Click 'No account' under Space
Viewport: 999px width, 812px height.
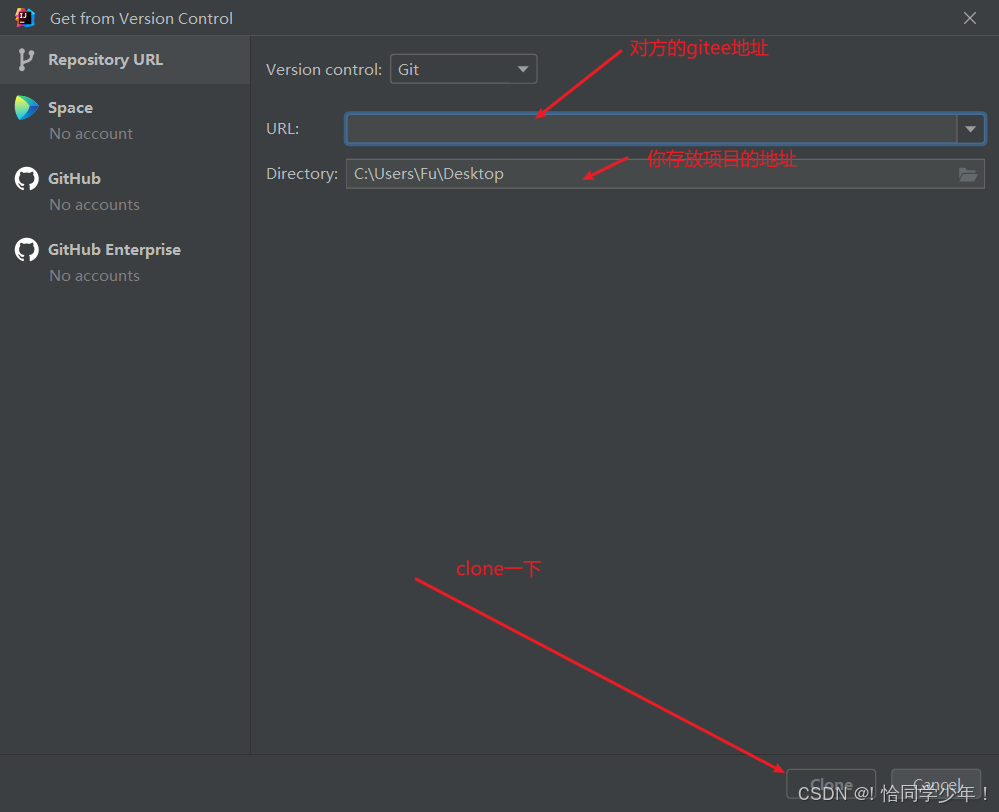[91, 134]
